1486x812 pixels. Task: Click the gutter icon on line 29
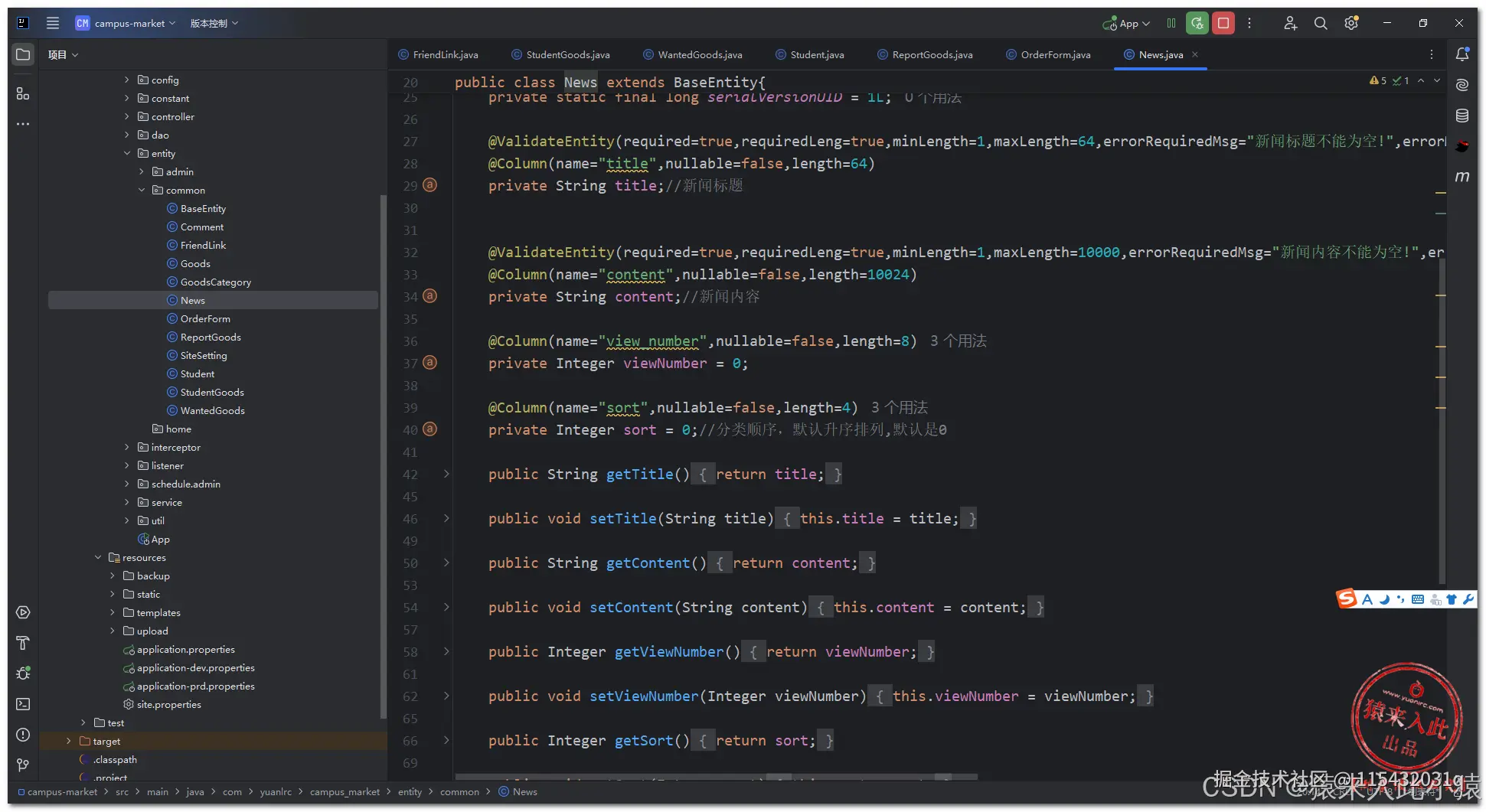[430, 185]
